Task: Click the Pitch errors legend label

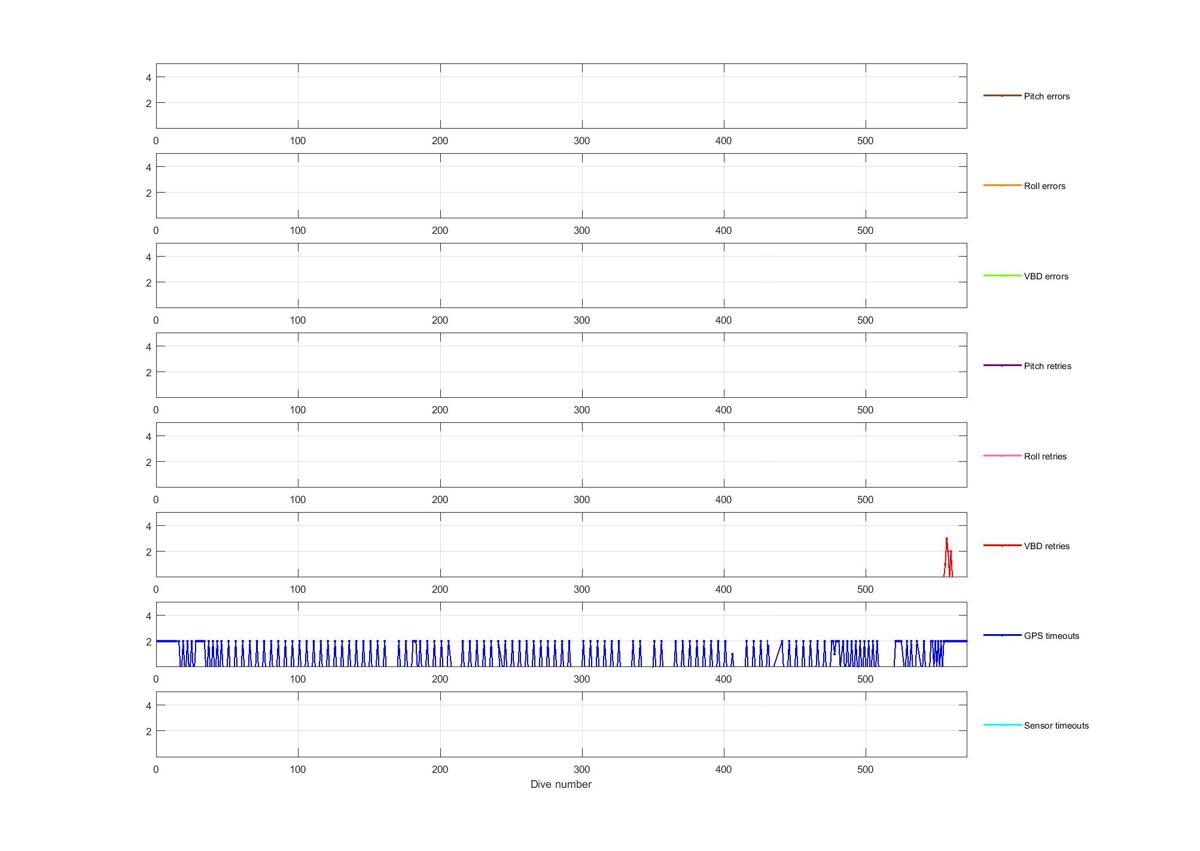Action: (1046, 96)
